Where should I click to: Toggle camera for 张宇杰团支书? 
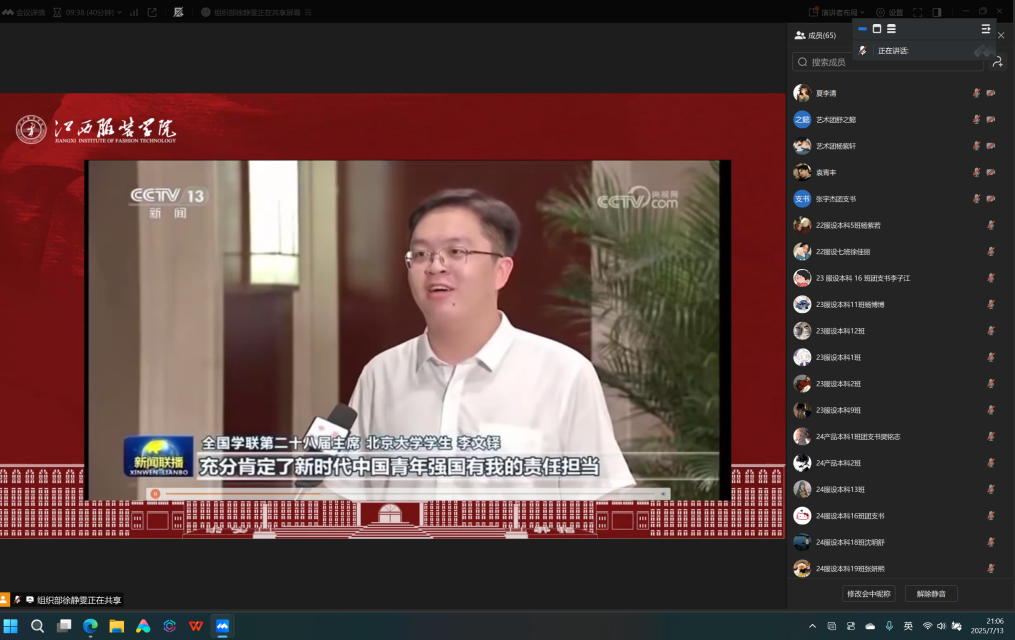(991, 199)
